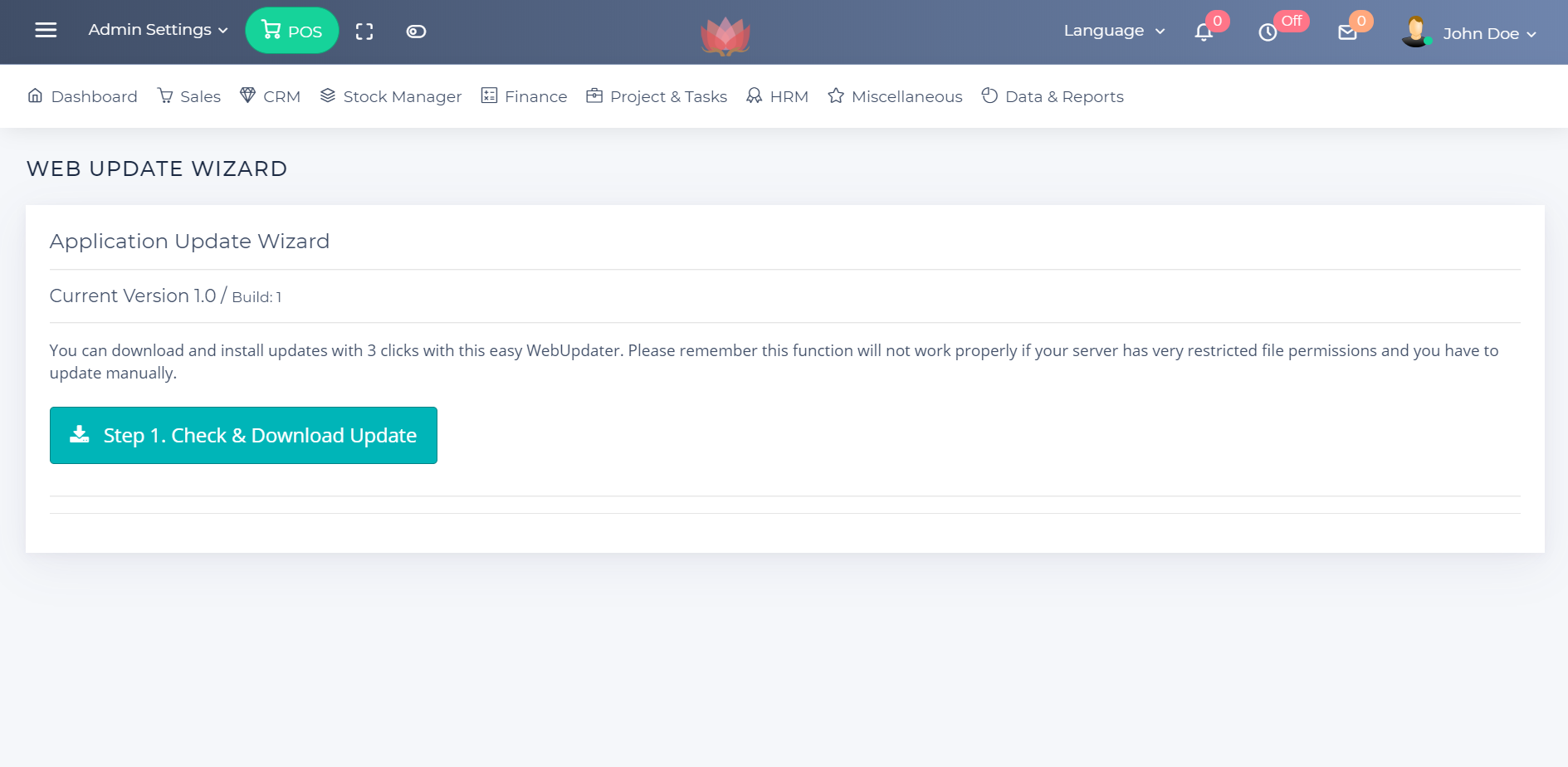Open the mail messages icon

click(1347, 32)
